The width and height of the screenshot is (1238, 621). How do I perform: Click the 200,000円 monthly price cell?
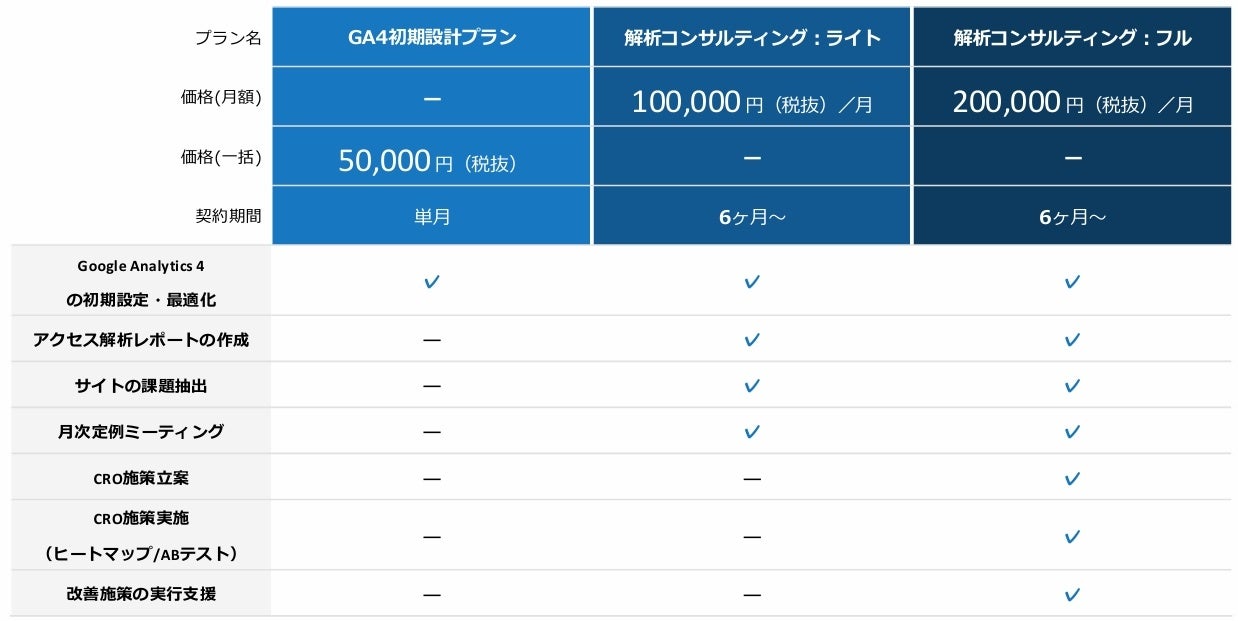click(x=1072, y=102)
